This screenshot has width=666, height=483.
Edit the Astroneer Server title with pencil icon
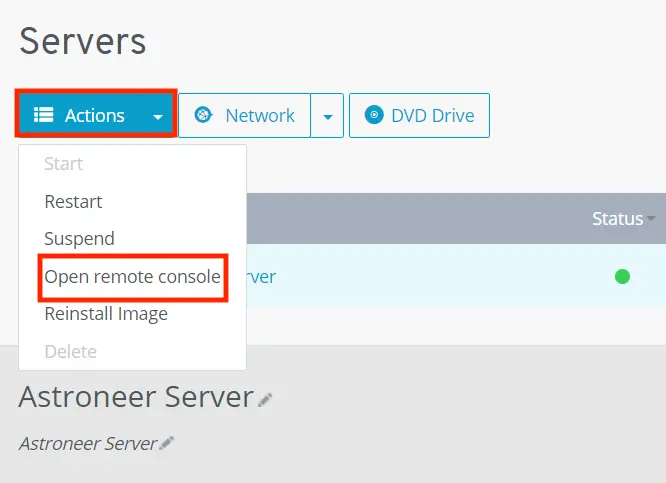(265, 400)
